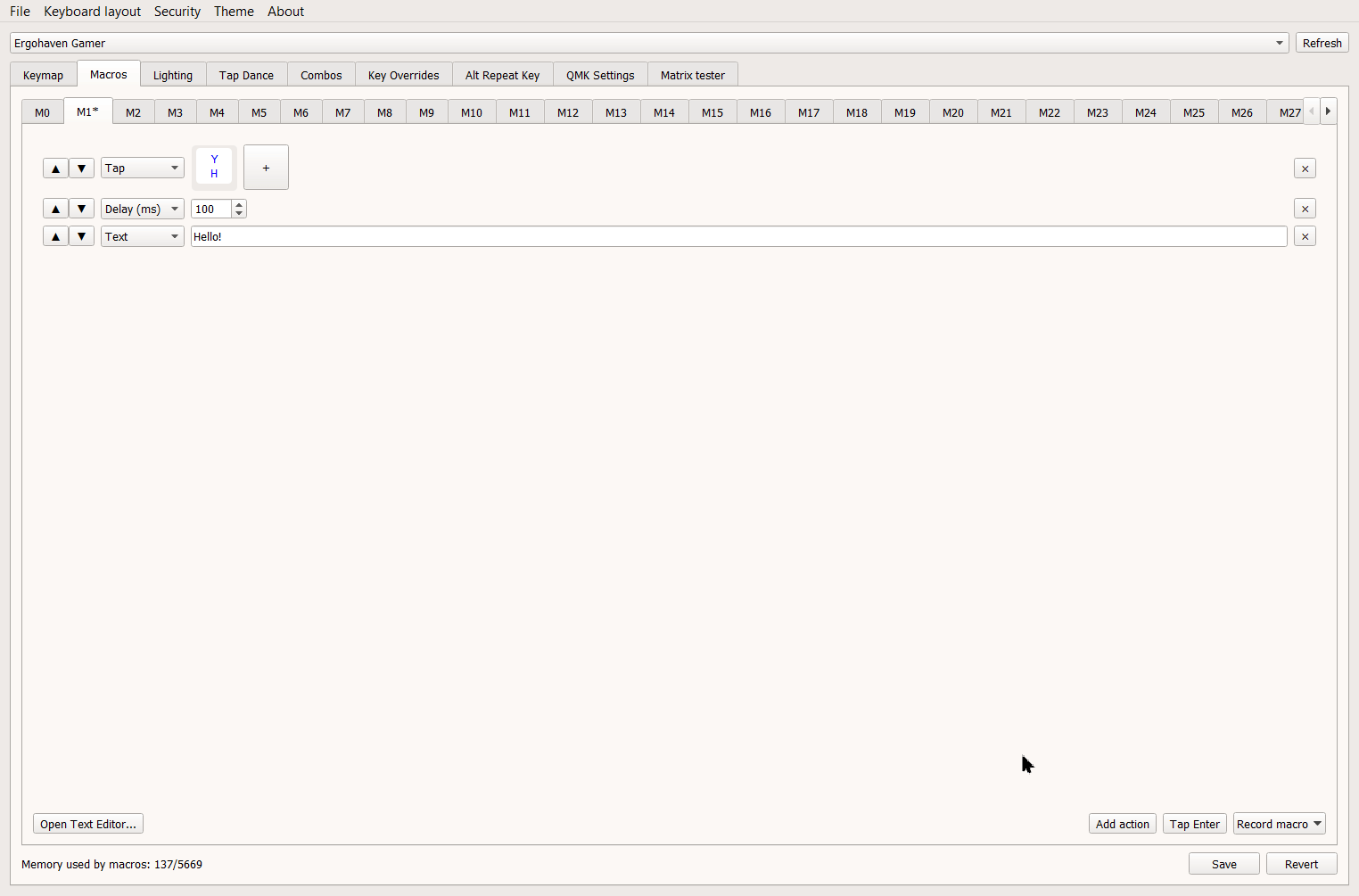Image resolution: width=1359 pixels, height=896 pixels.
Task: Delete the Tap action row
Action: click(1305, 169)
